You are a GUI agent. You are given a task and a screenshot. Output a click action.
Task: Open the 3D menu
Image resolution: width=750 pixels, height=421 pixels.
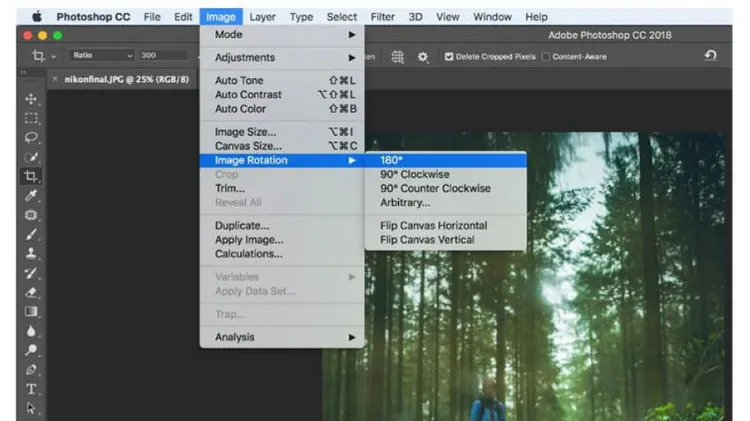click(x=415, y=17)
